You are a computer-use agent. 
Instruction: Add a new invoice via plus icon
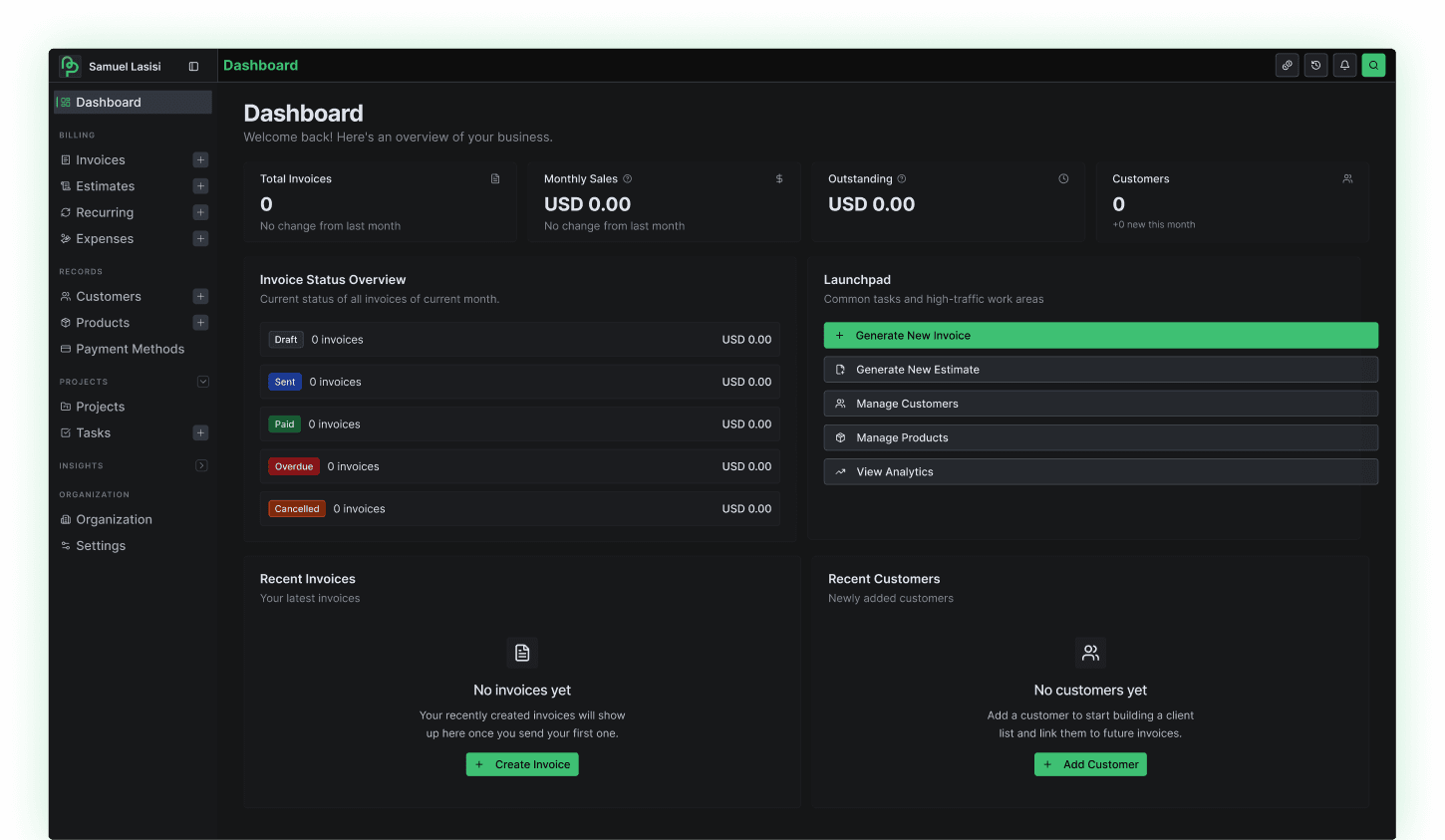(x=200, y=159)
